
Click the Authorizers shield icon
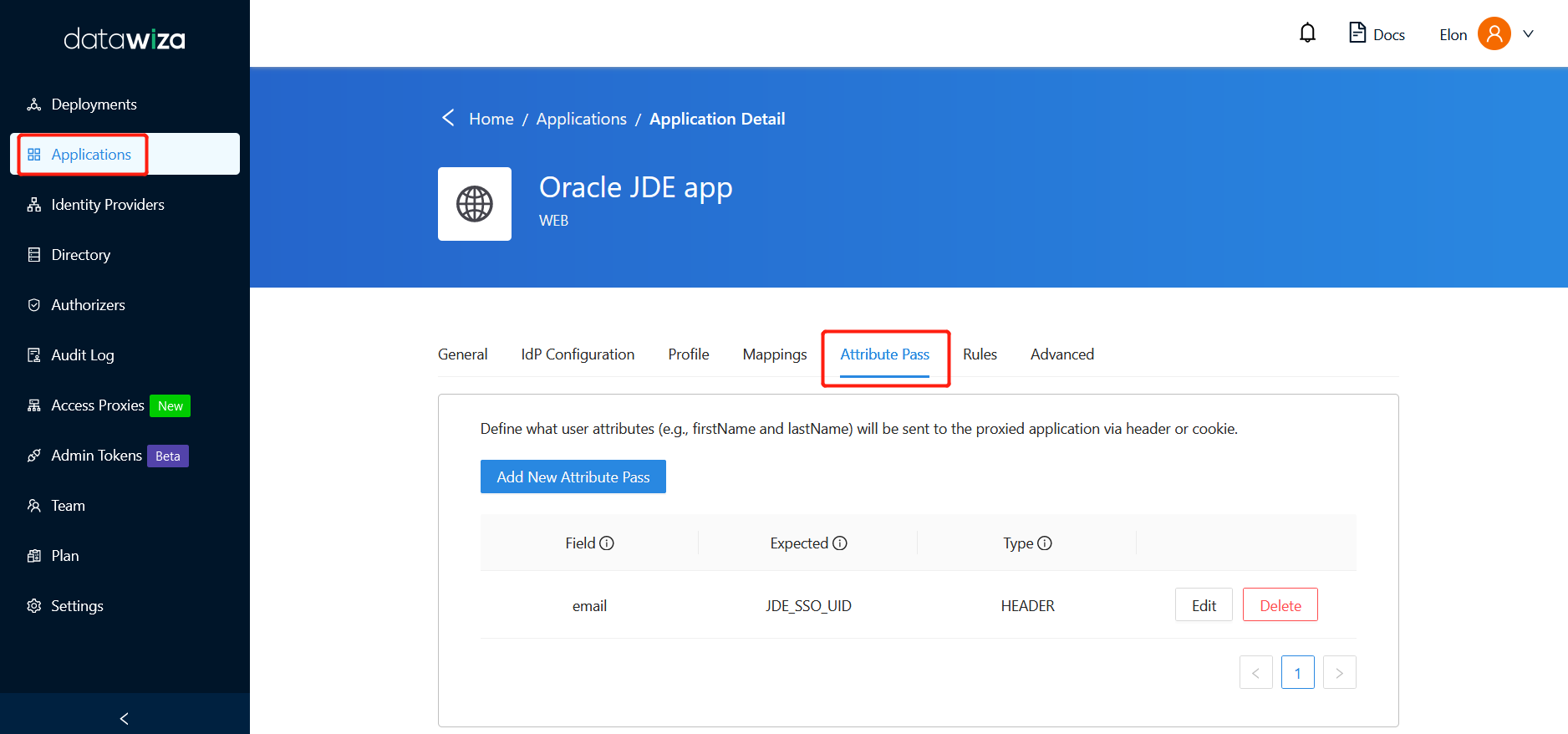coord(34,305)
